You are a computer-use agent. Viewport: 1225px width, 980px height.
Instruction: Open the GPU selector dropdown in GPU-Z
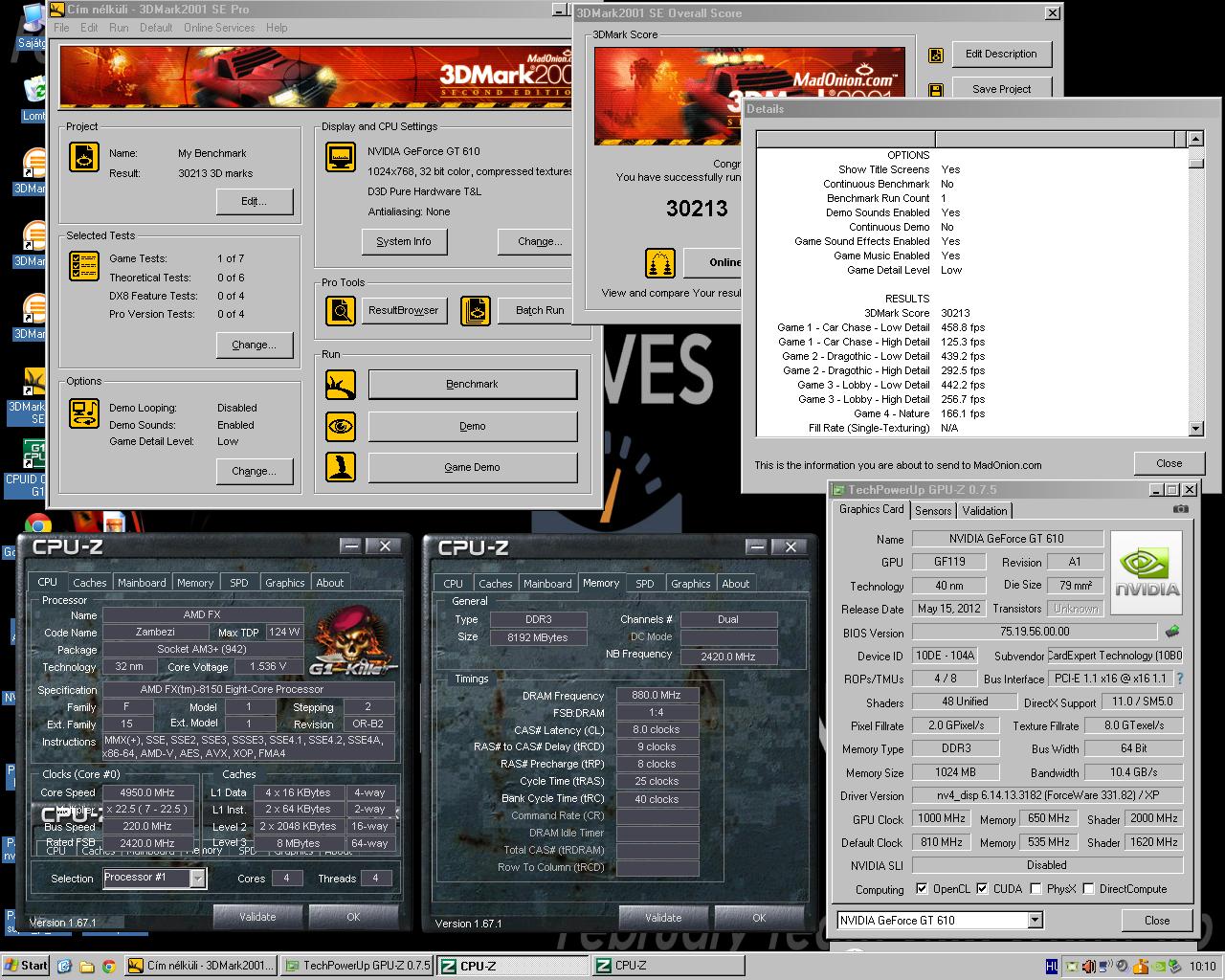click(1035, 920)
